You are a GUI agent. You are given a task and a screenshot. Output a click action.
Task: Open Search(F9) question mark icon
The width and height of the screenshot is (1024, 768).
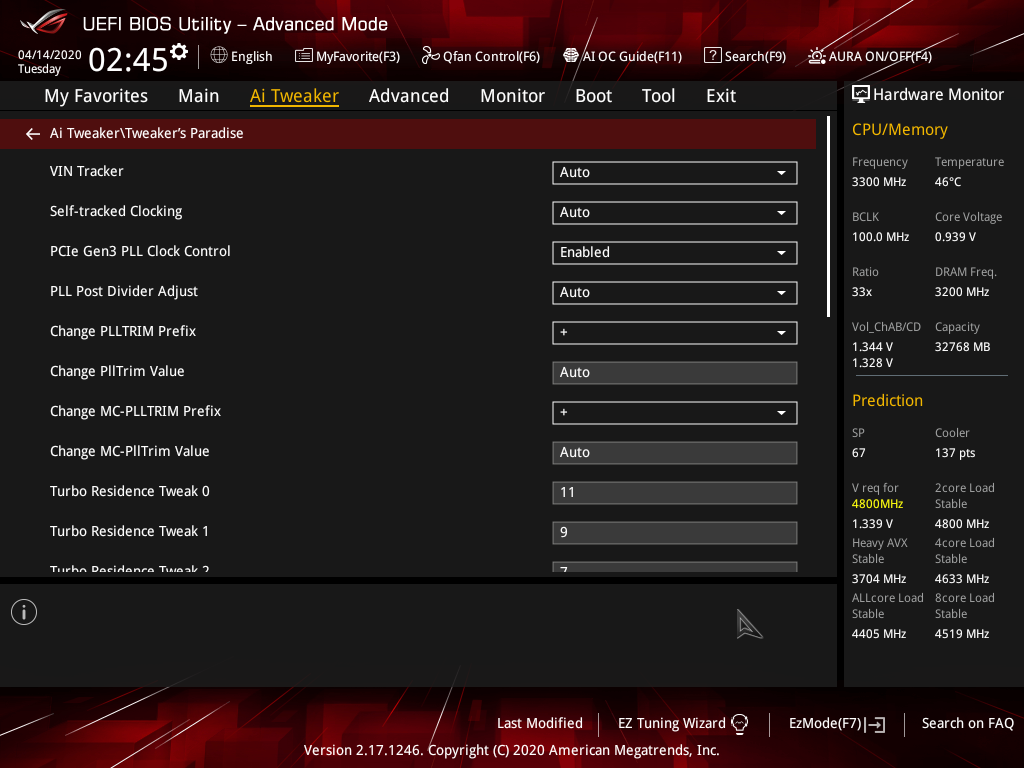coord(712,56)
